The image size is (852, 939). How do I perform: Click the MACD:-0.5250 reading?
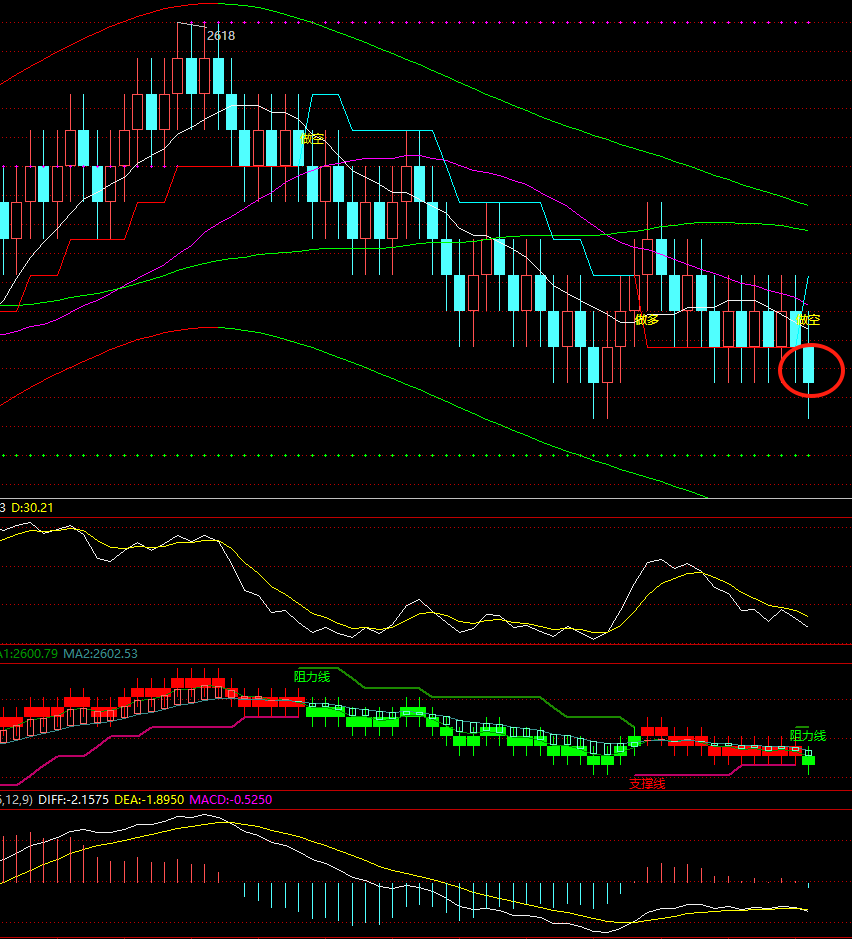pos(231,800)
